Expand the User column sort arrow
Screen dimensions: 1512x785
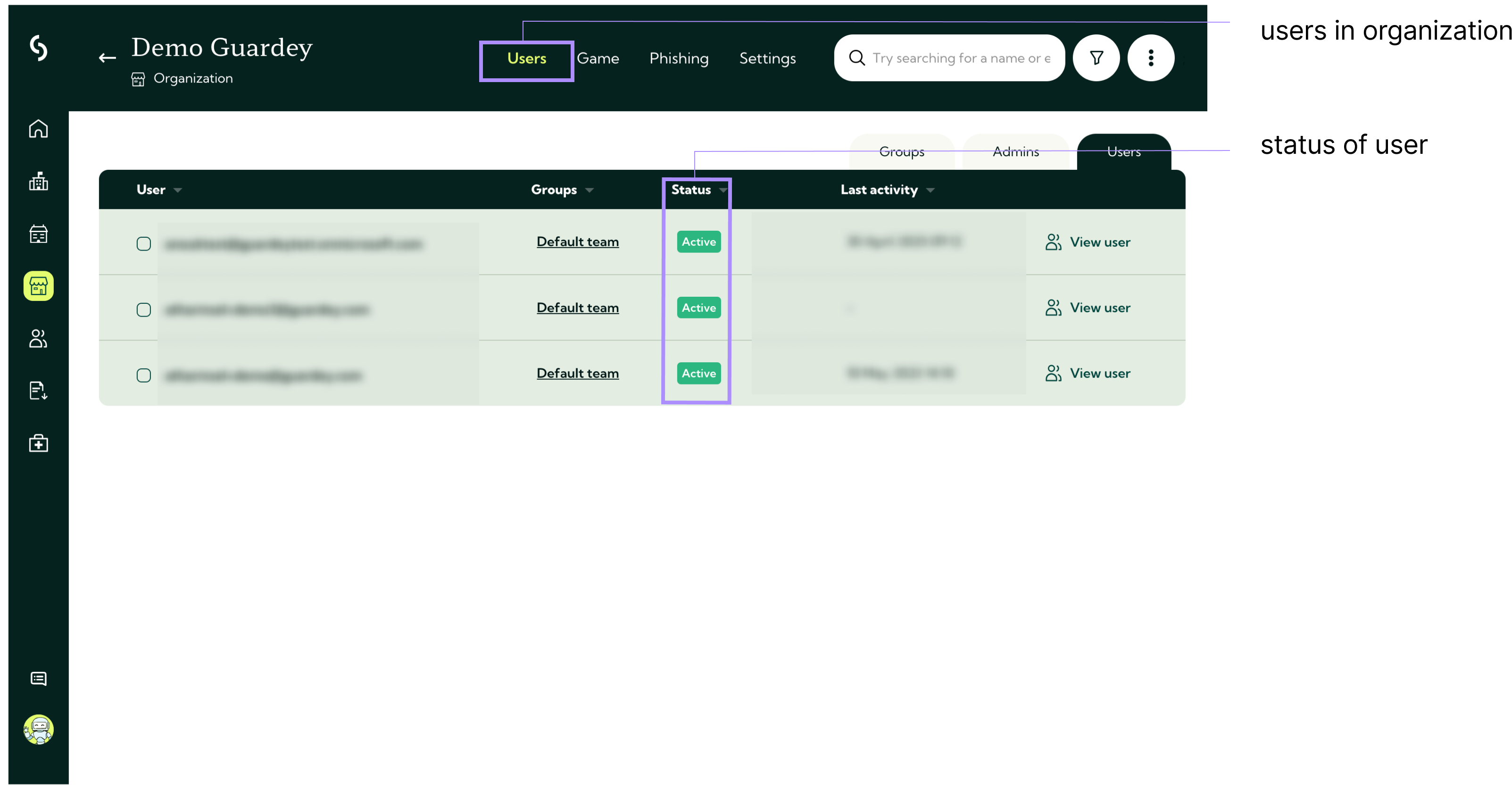178,190
